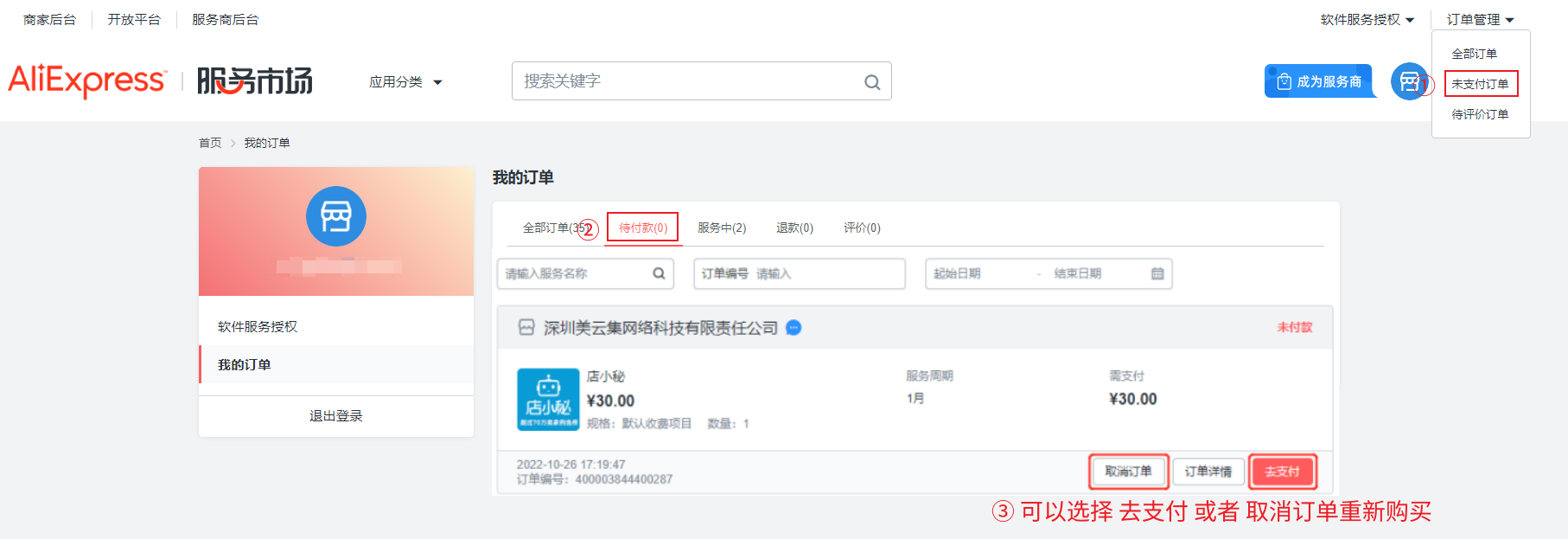Click the 取消订单 button
The image size is (1568, 539).
click(1128, 472)
